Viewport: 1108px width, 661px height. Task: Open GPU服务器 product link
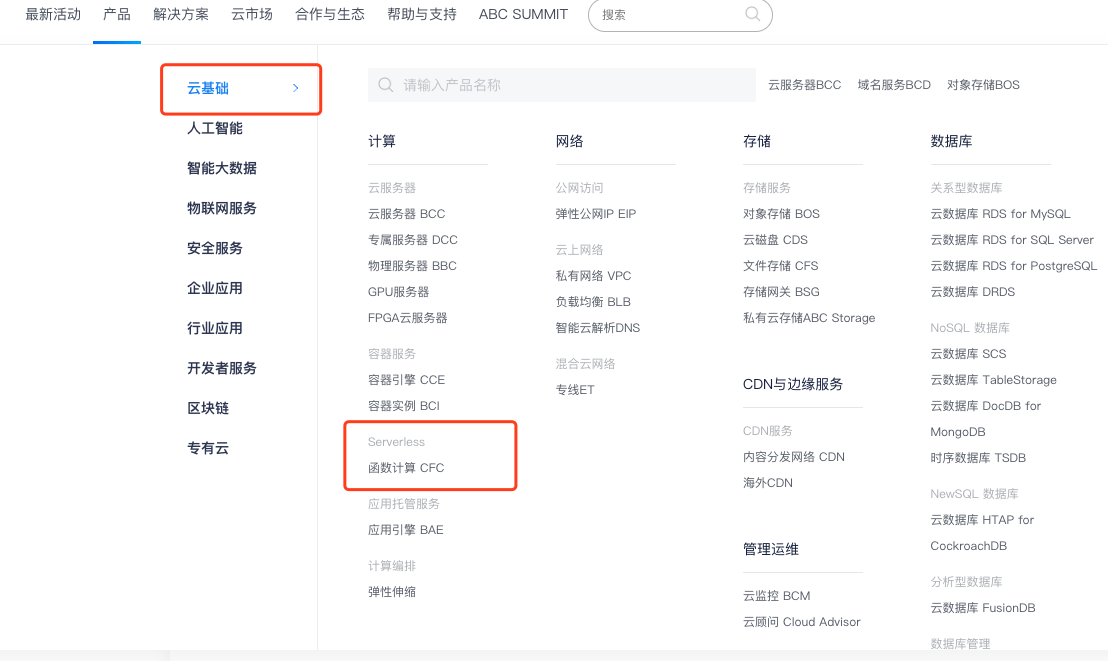tap(399, 292)
